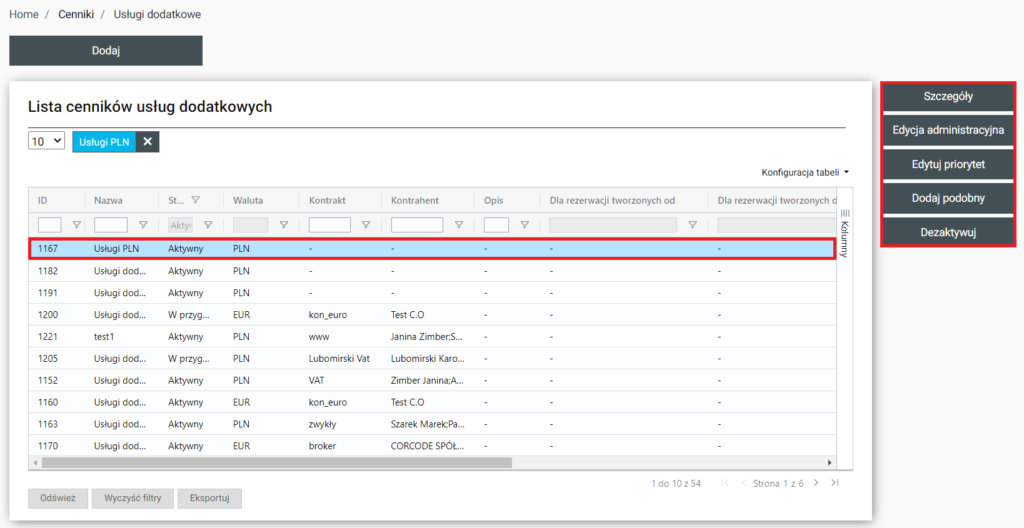Click the filter funnel in Kontrakt filter row

coord(365,225)
